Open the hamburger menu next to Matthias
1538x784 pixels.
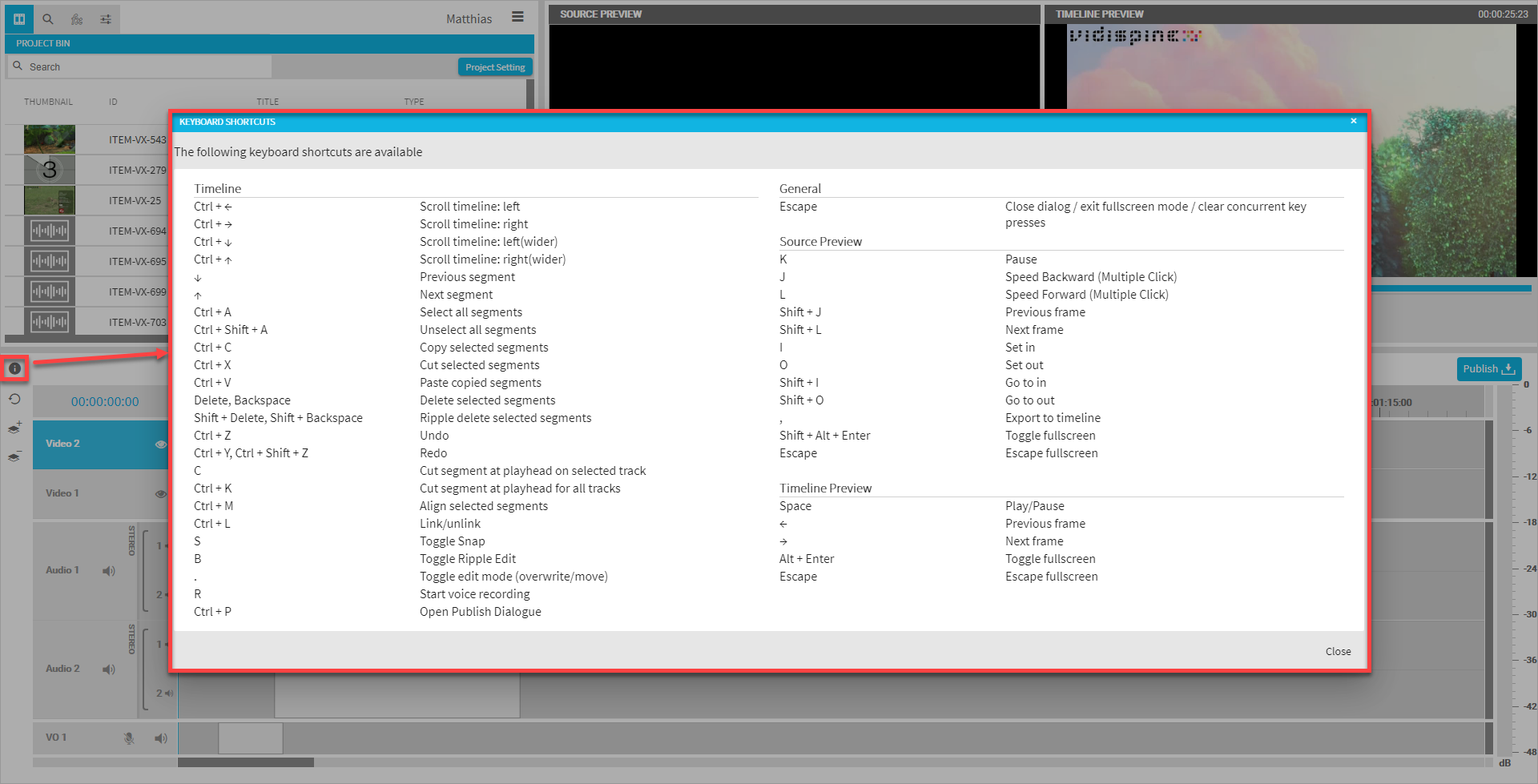click(x=518, y=17)
